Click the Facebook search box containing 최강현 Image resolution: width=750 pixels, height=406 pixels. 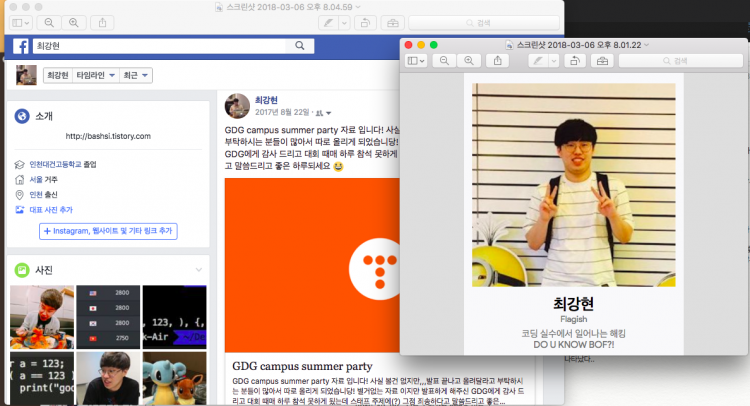coord(159,46)
